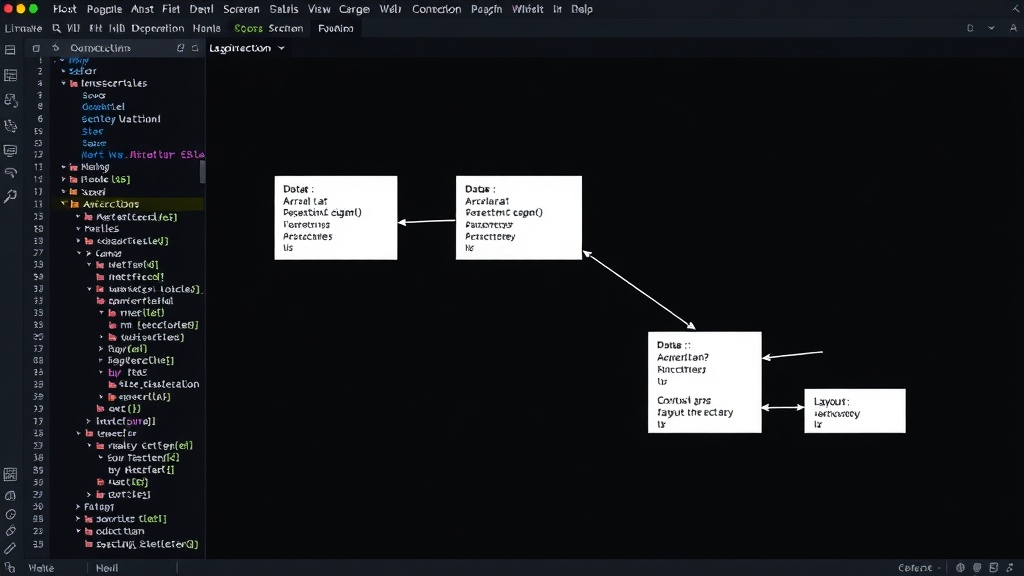The image size is (1024, 576).
Task: Click the Honle toolbar button
Action: click(206, 28)
